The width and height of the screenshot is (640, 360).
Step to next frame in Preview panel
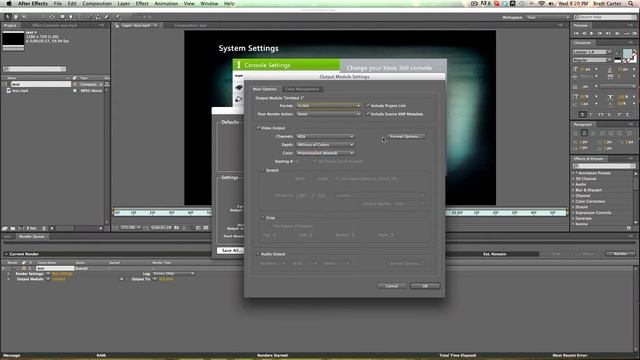click(600, 33)
